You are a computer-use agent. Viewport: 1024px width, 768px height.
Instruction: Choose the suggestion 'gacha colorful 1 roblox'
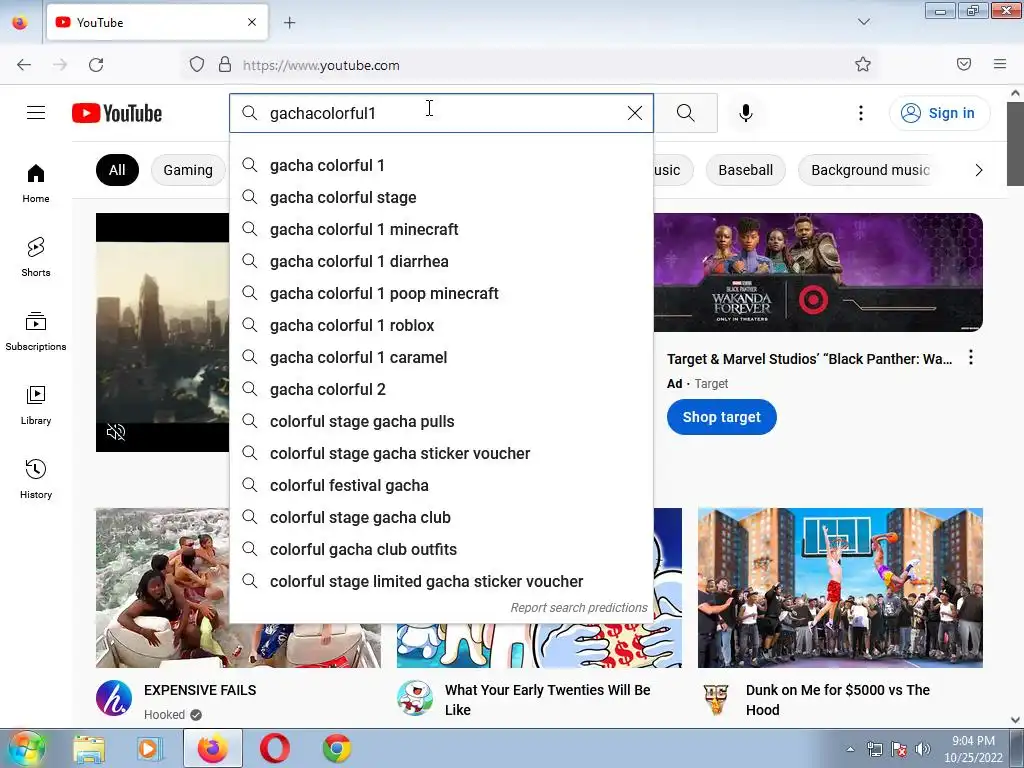pyautogui.click(x=441, y=325)
